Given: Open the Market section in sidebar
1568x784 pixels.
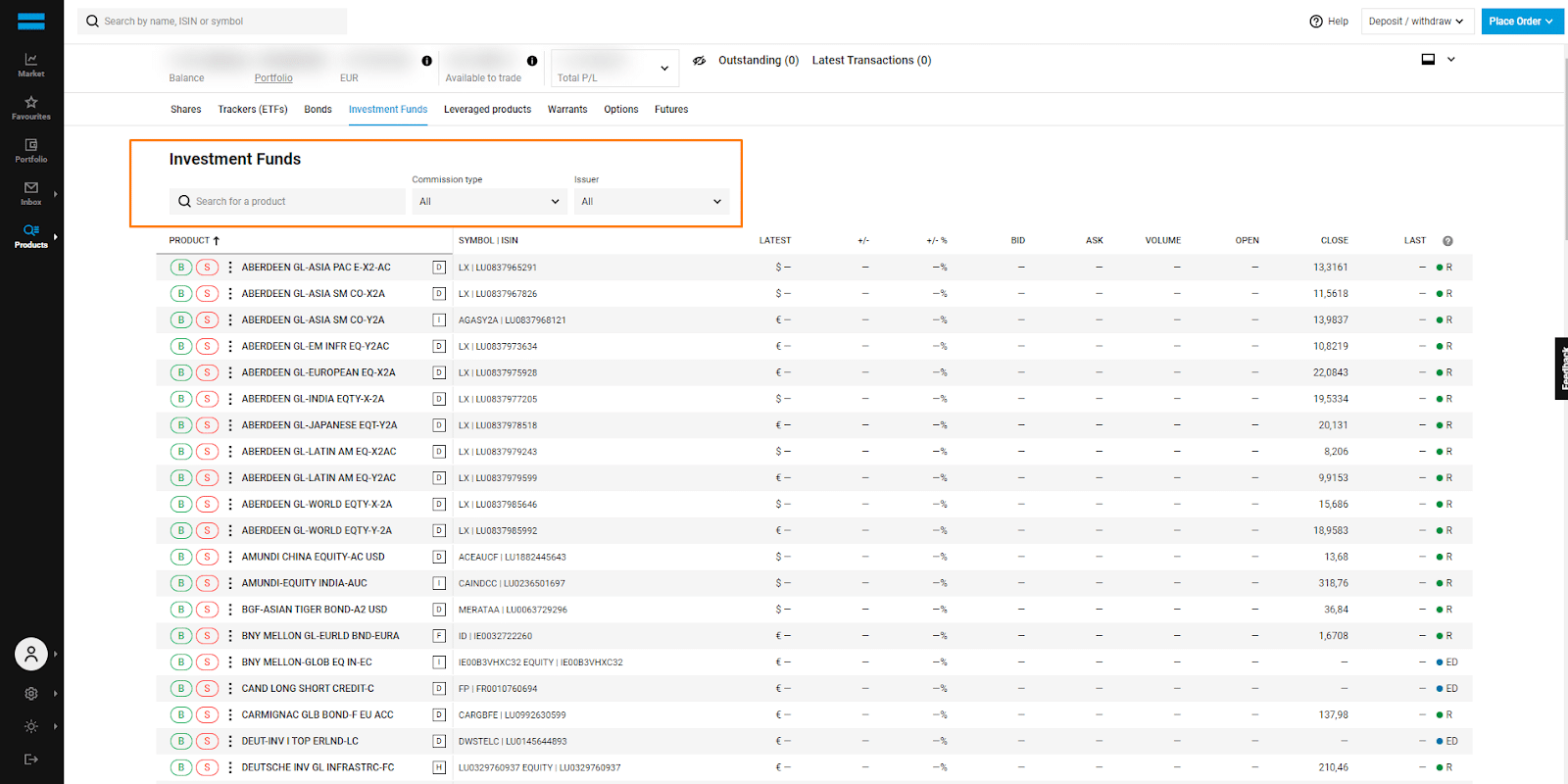Looking at the screenshot, I should tap(31, 65).
